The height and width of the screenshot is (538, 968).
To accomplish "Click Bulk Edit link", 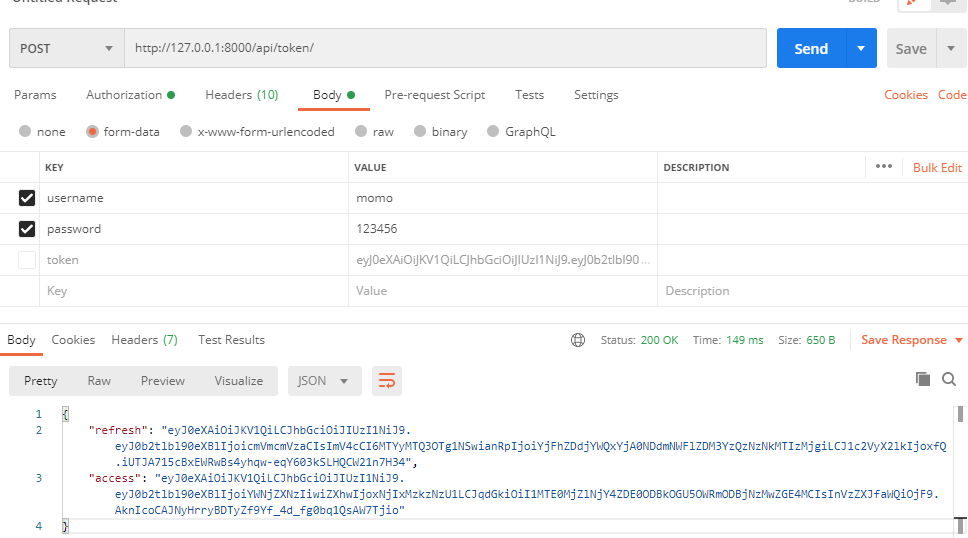I will pyautogui.click(x=937, y=168).
